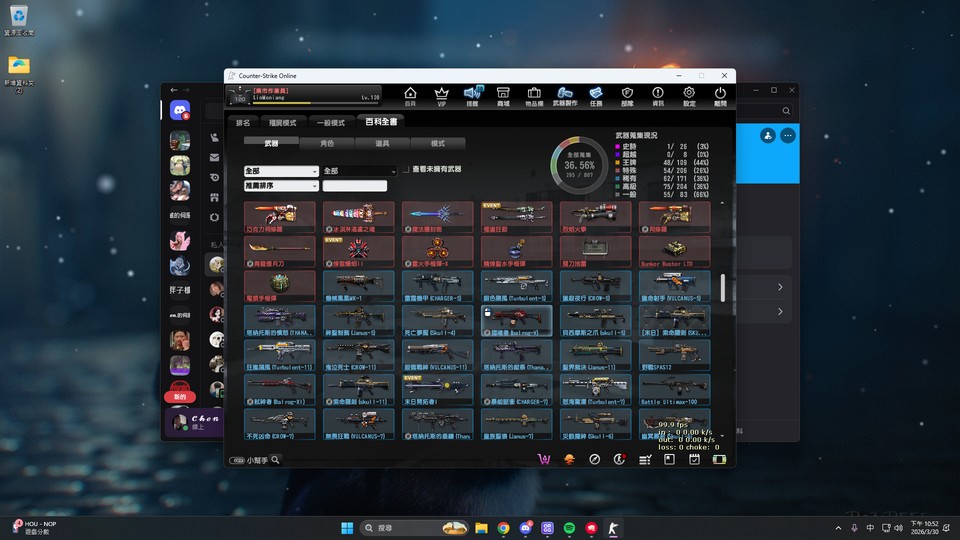Click the 部隊 clan shield icon
This screenshot has width=960, height=540.
tap(627, 95)
